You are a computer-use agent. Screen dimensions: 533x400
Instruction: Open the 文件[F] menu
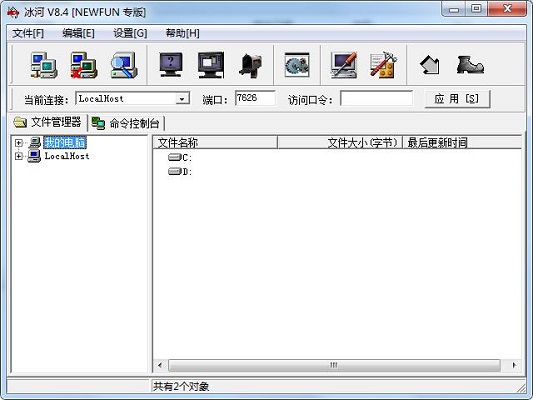(x=28, y=33)
